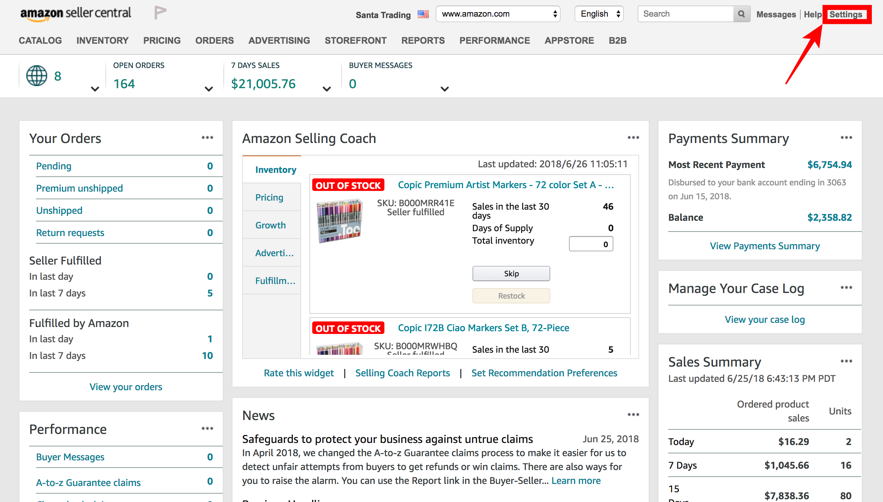
Task: Open the Appstore menu
Action: [x=569, y=41]
